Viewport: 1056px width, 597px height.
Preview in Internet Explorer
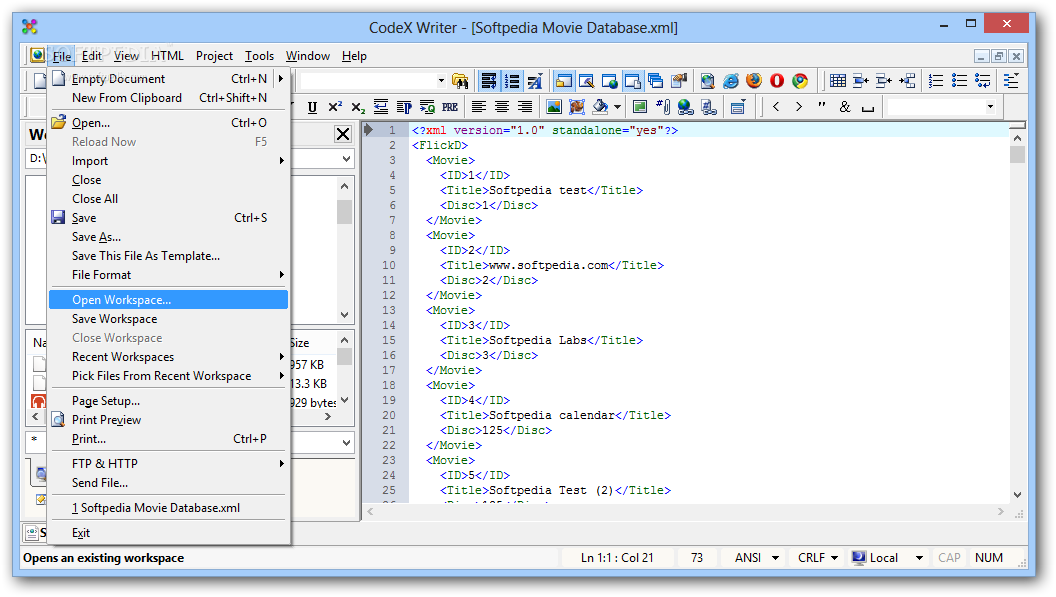pyautogui.click(x=731, y=82)
